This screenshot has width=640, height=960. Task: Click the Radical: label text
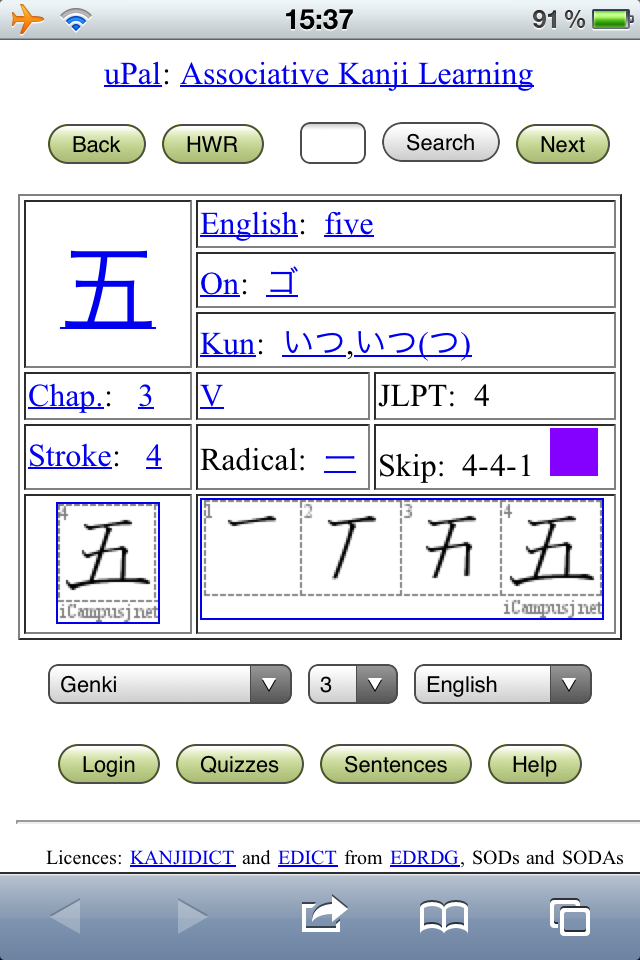(x=253, y=460)
